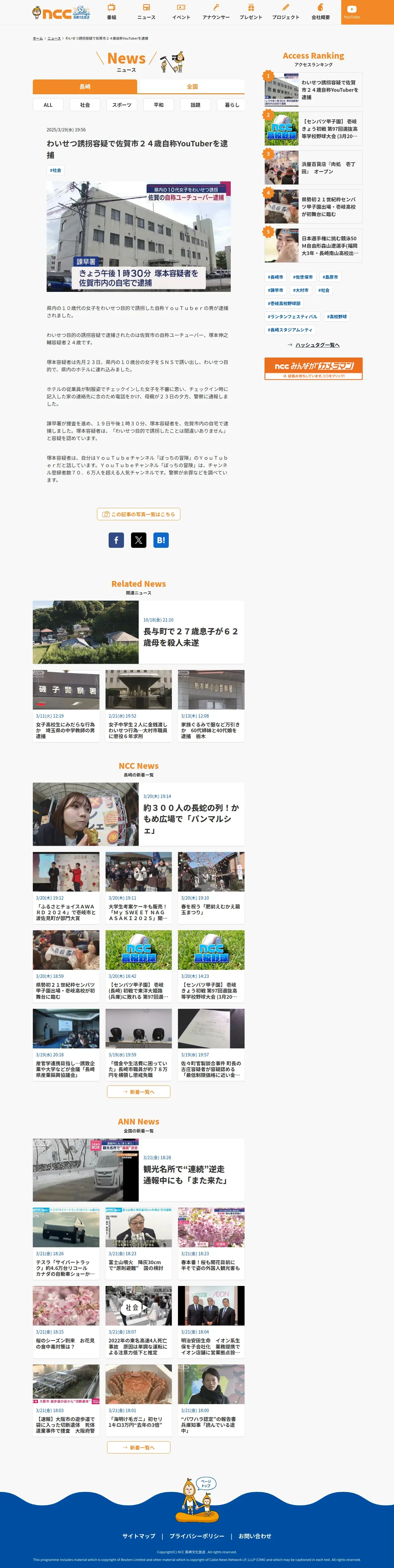Open the プライバシーポリシー footer link
394x1568 pixels.
click(x=197, y=1536)
